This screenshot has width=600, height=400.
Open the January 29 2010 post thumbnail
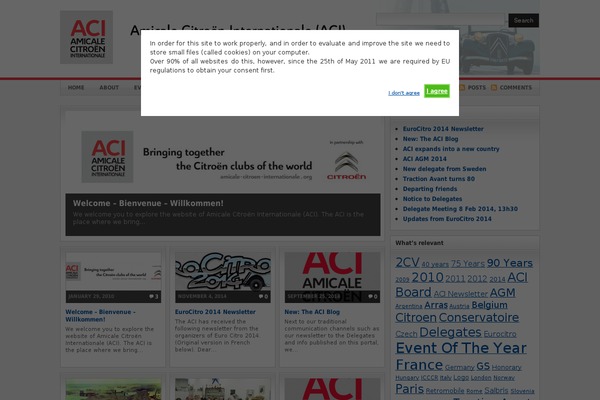point(113,277)
